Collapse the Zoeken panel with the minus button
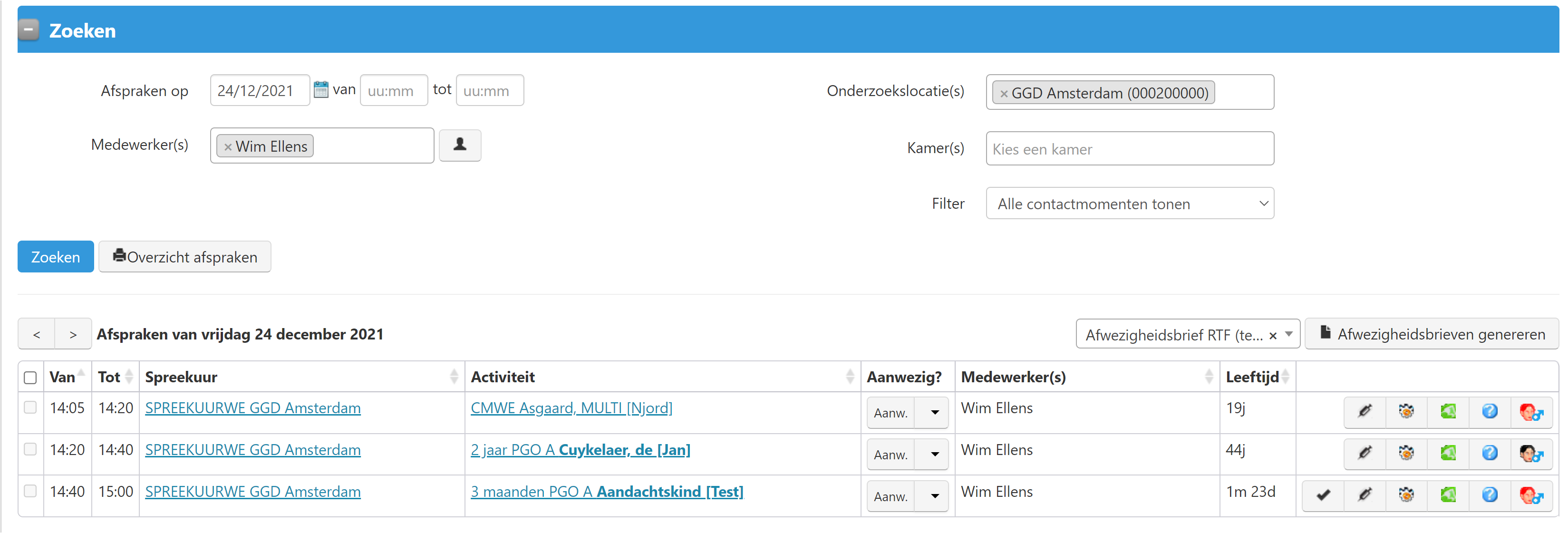This screenshot has height=533, width=1568. [x=29, y=30]
